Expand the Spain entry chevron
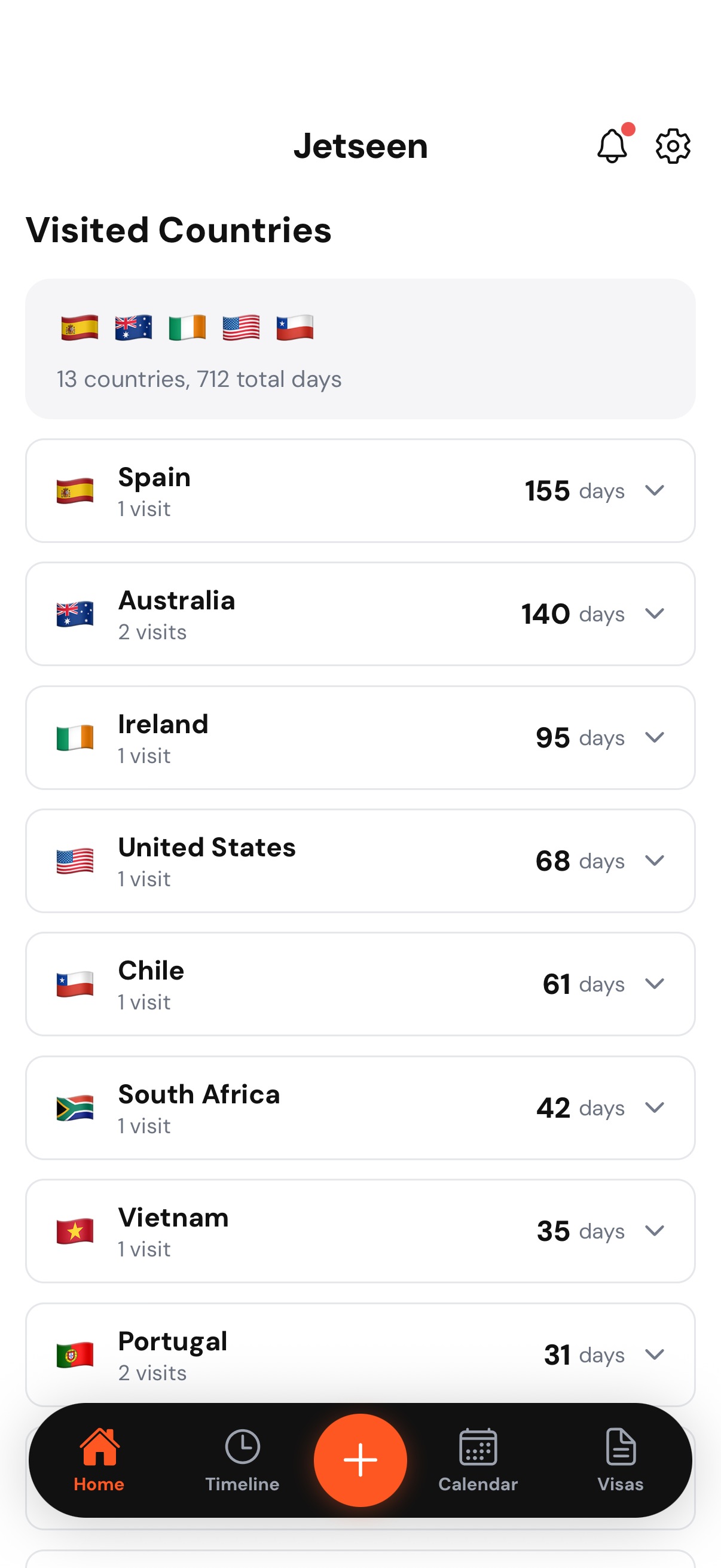 pos(655,490)
